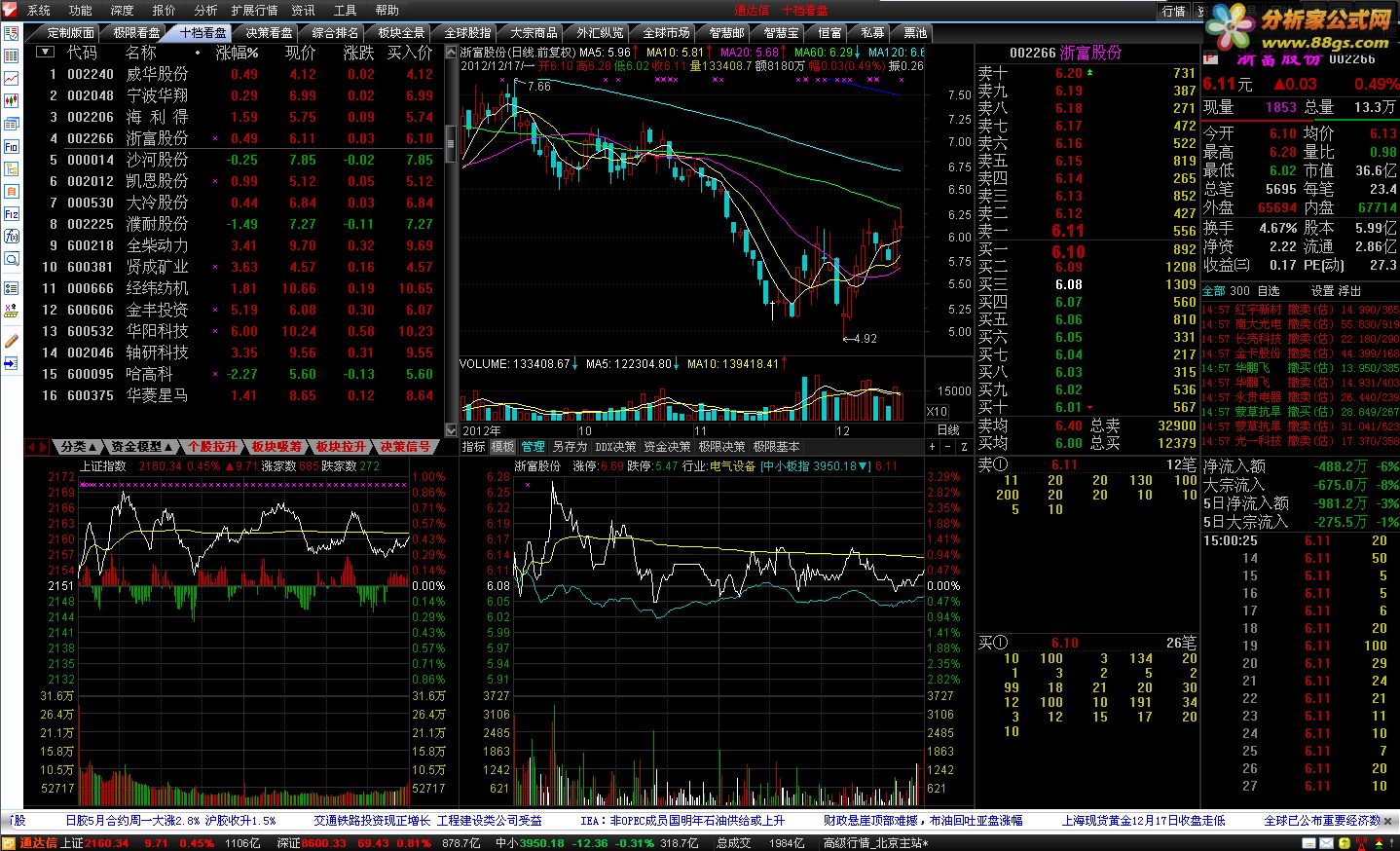Click the 资金决策 indicator button
The width and height of the screenshot is (1400, 851).
tap(667, 447)
